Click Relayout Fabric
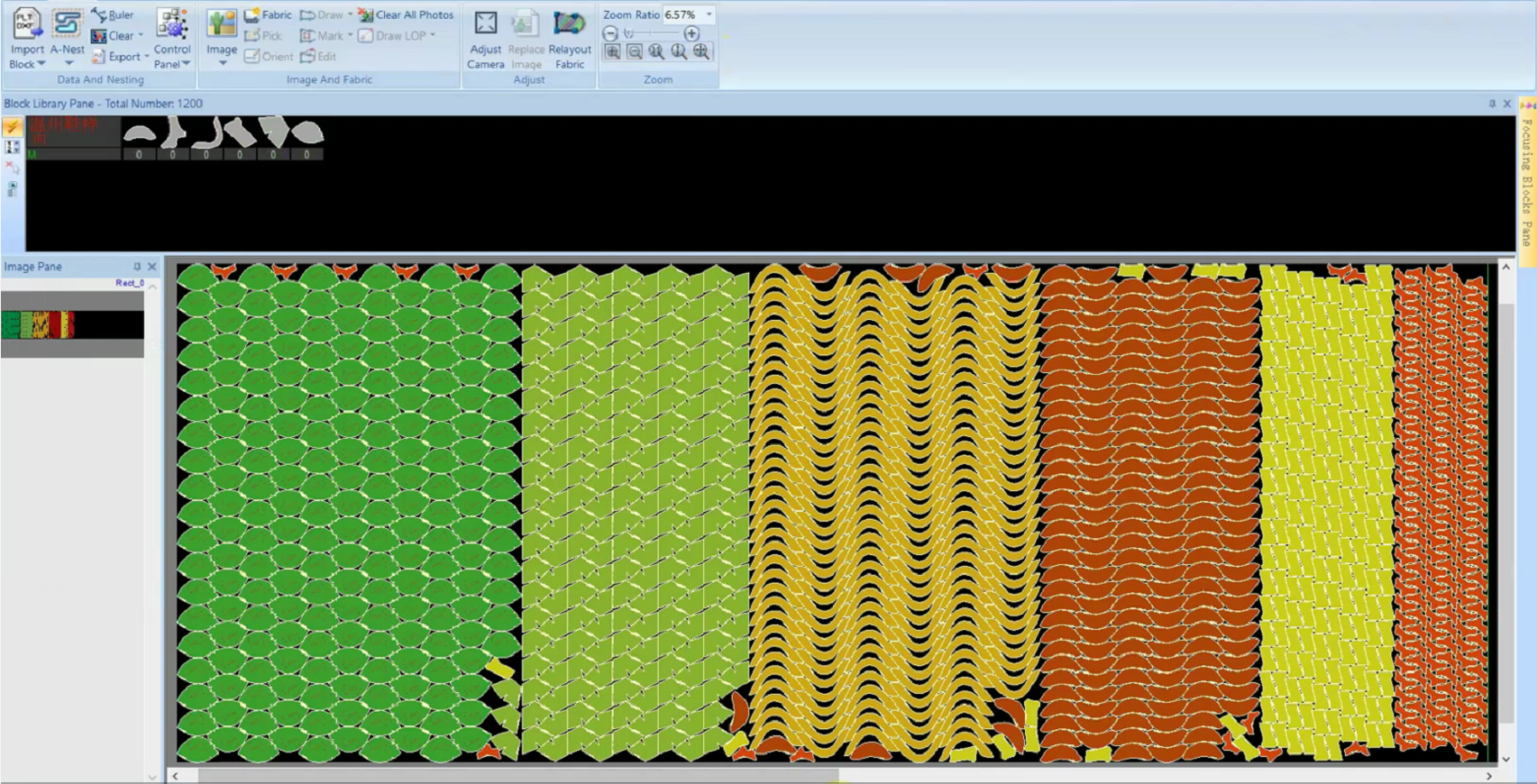Screen dimensions: 1537x784 tap(570, 39)
